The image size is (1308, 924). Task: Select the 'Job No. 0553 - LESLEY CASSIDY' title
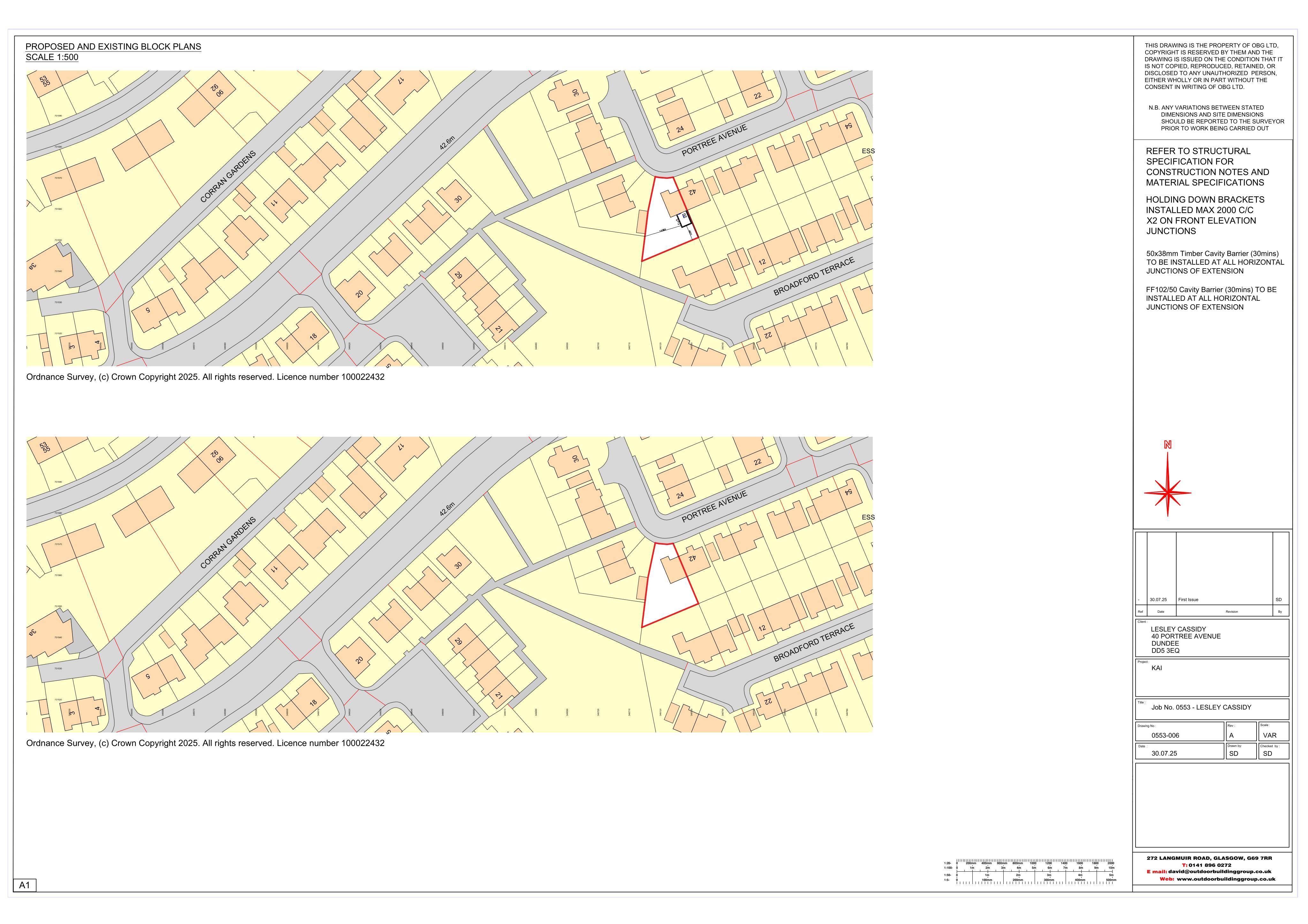click(x=1201, y=708)
